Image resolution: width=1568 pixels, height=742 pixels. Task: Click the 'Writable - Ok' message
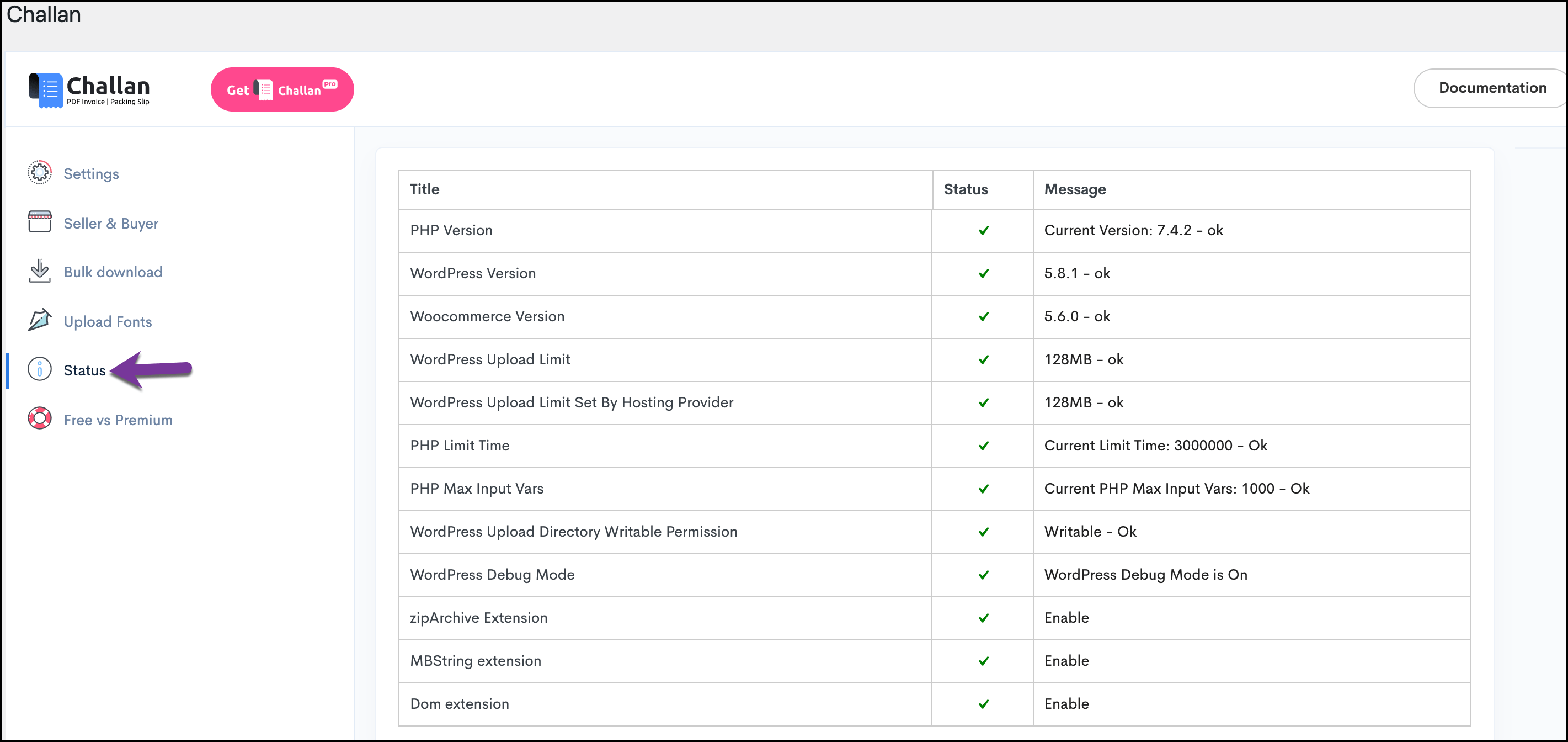(1090, 532)
